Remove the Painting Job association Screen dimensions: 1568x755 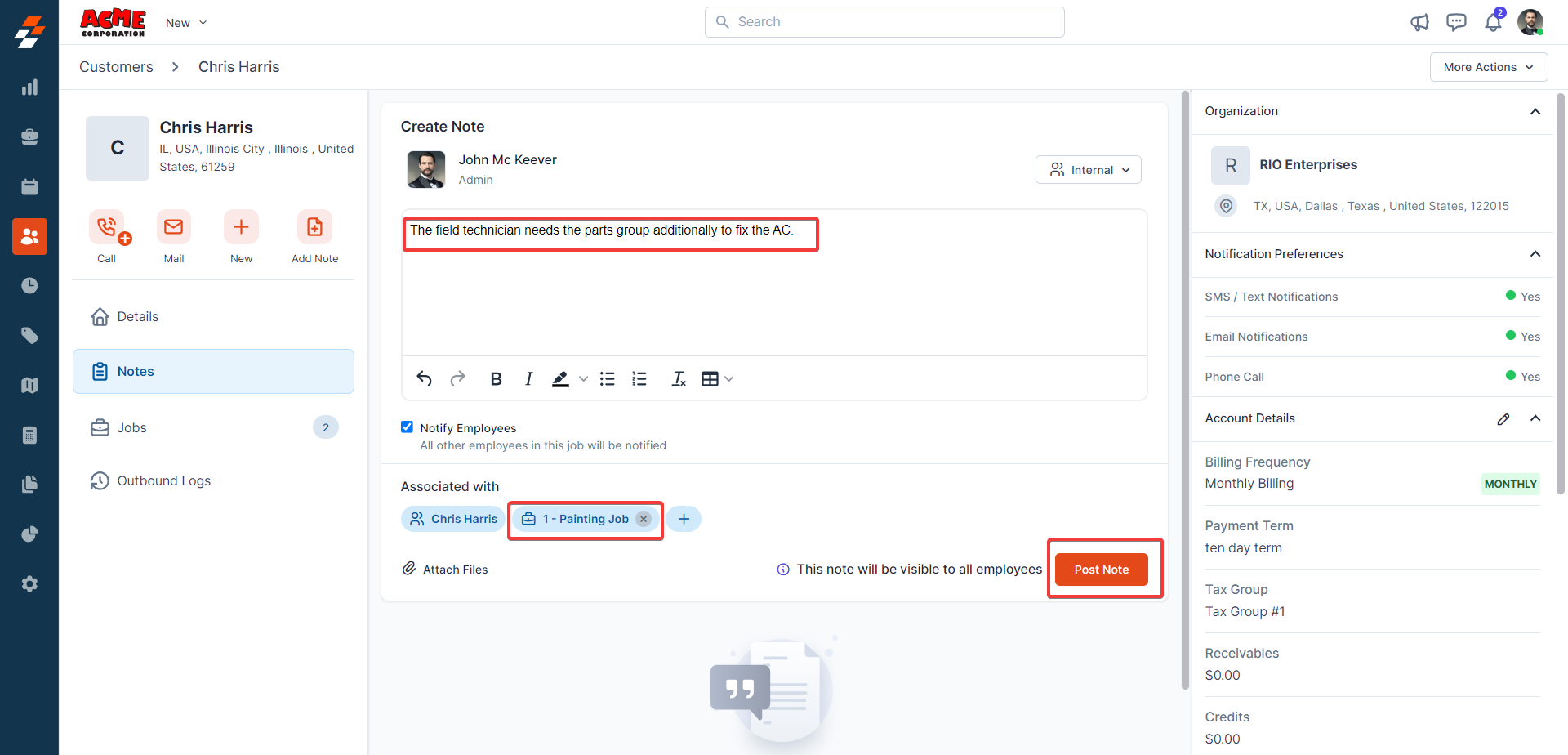(x=644, y=519)
